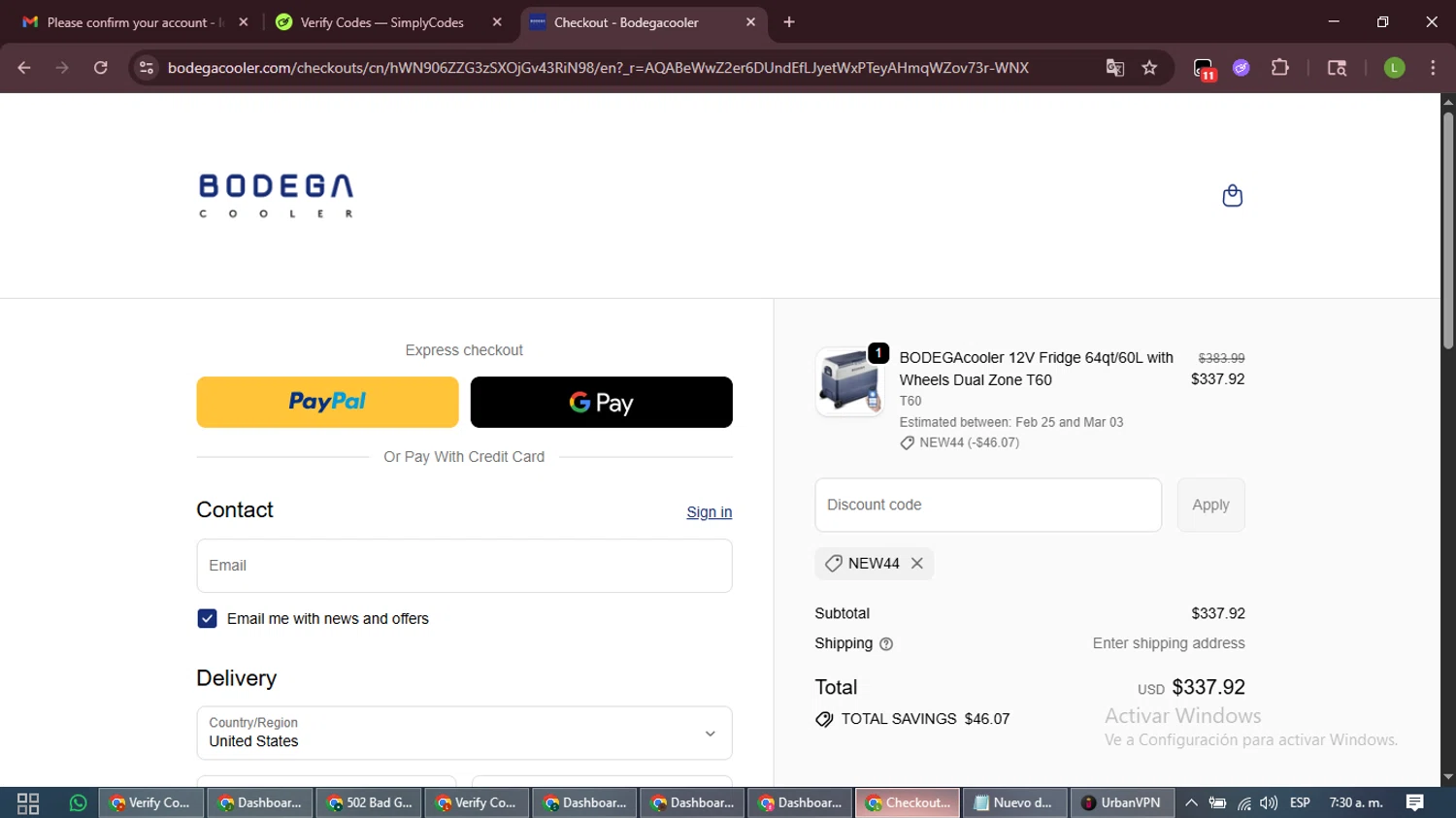
Task: Click the shipping info question mark icon
Action: click(x=886, y=644)
